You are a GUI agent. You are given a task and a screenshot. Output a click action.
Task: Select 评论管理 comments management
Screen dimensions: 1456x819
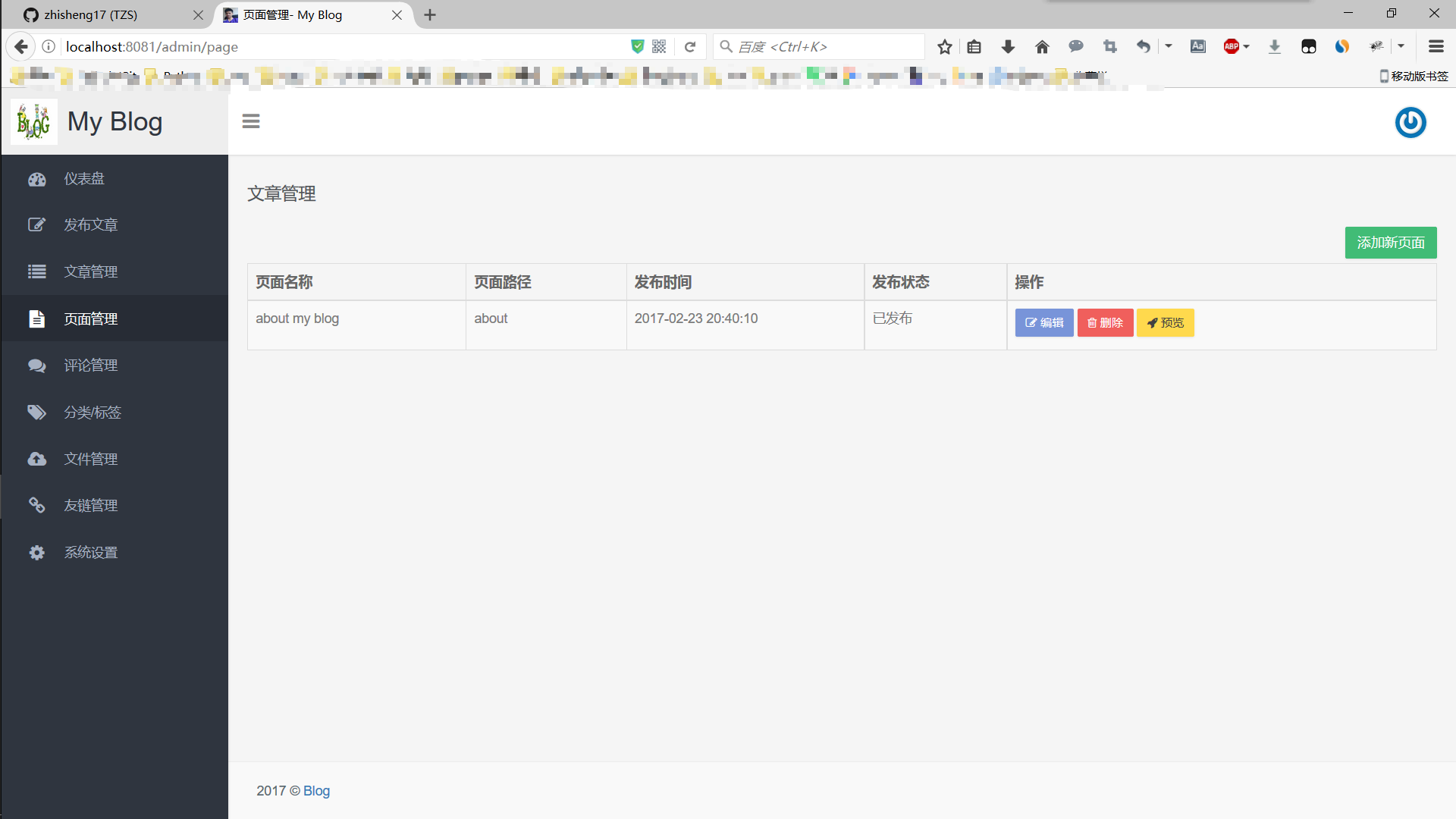[90, 366]
